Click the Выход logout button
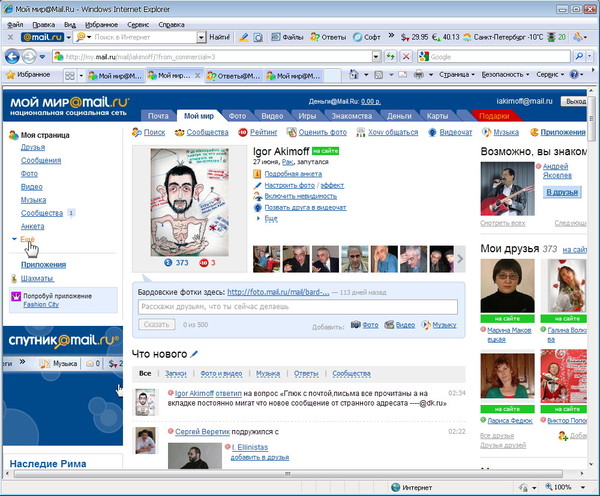Viewport: 600px width, 496px height. (574, 101)
